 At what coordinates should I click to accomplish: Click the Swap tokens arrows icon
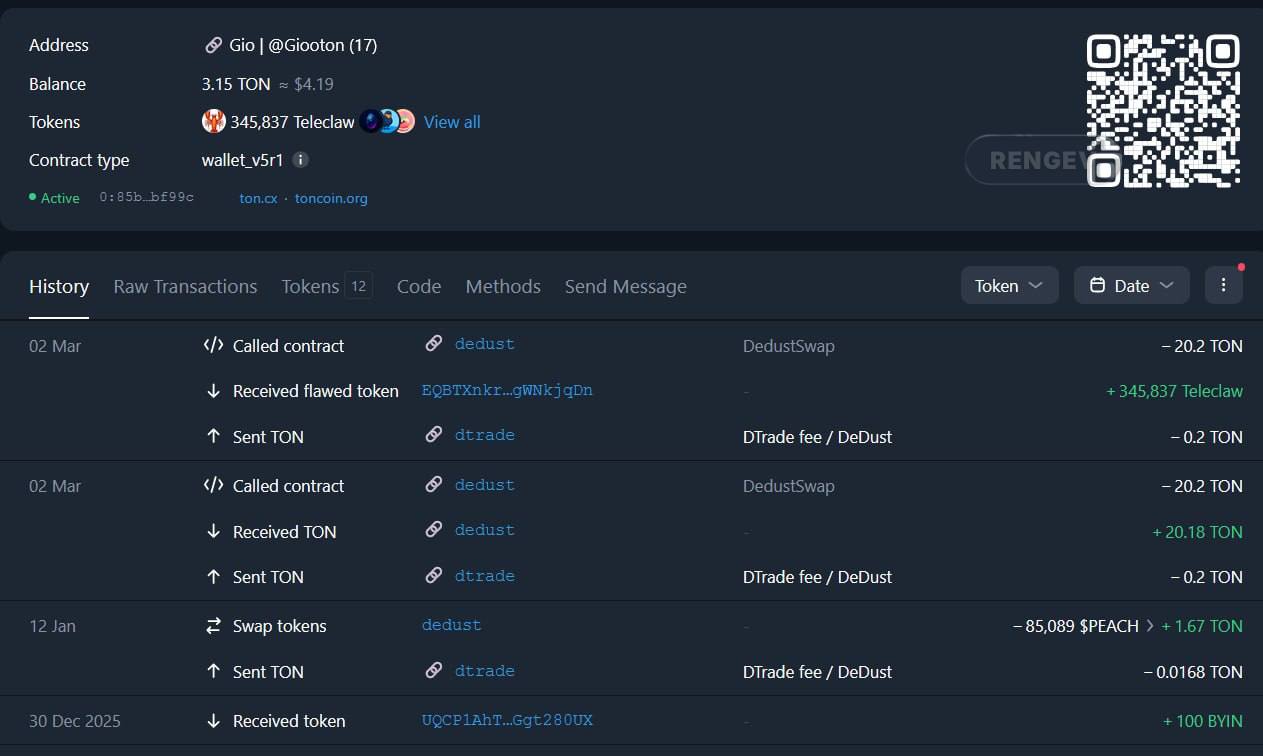coord(213,626)
